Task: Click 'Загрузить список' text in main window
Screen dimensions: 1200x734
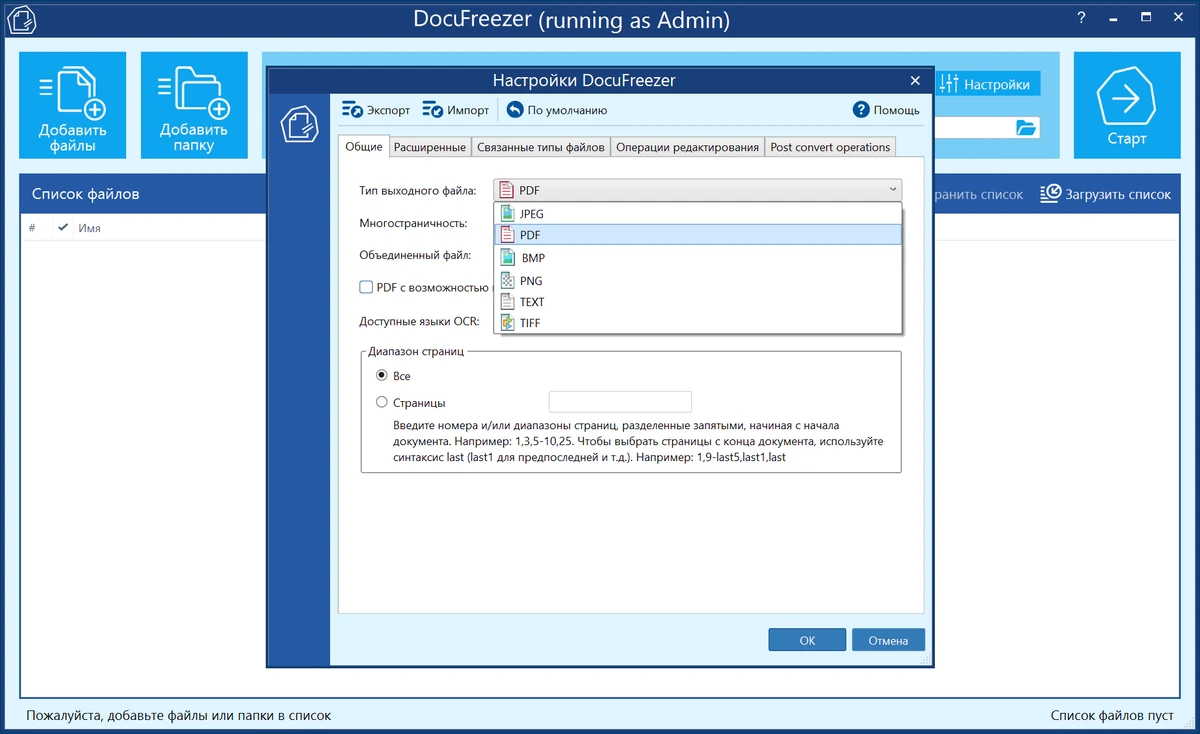Action: coord(1118,194)
